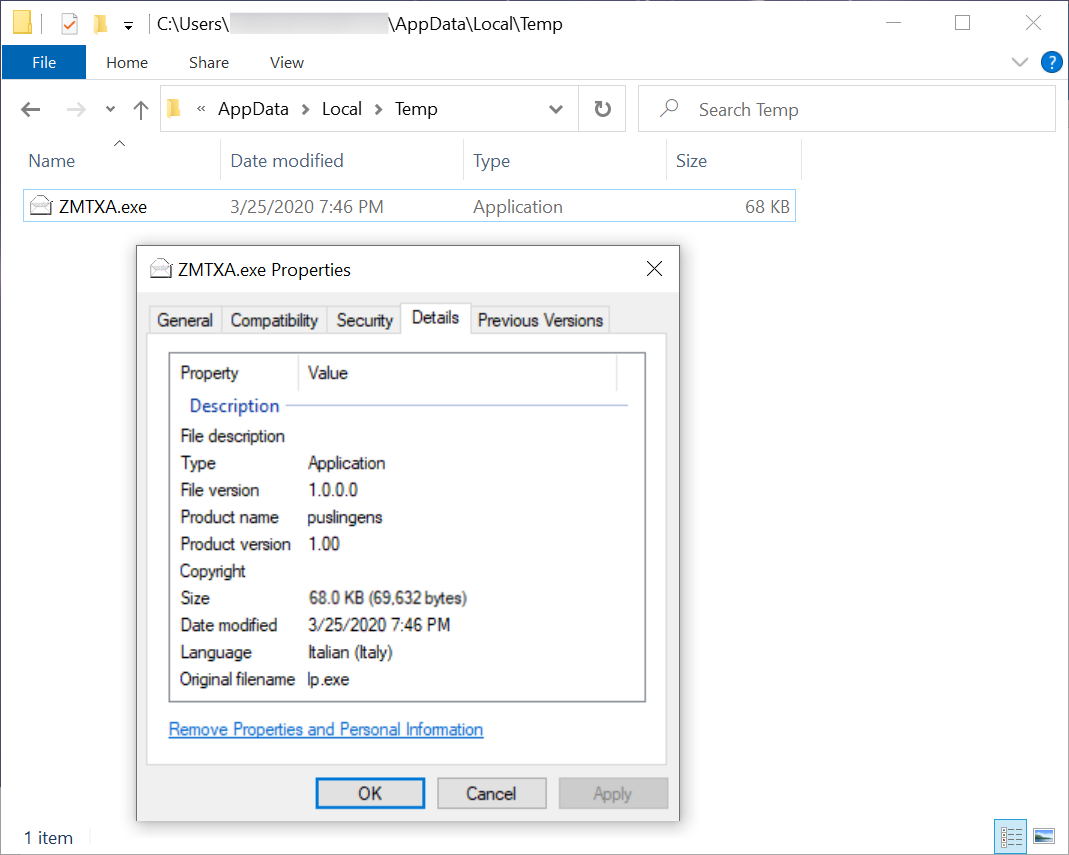This screenshot has height=855, width=1069.
Task: Click Remove Properties and Personal Information
Action: [325, 729]
